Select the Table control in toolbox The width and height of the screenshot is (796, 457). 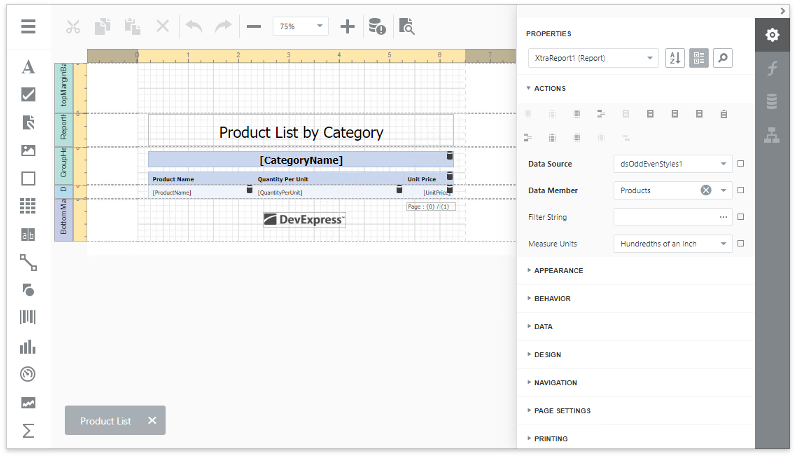point(28,206)
